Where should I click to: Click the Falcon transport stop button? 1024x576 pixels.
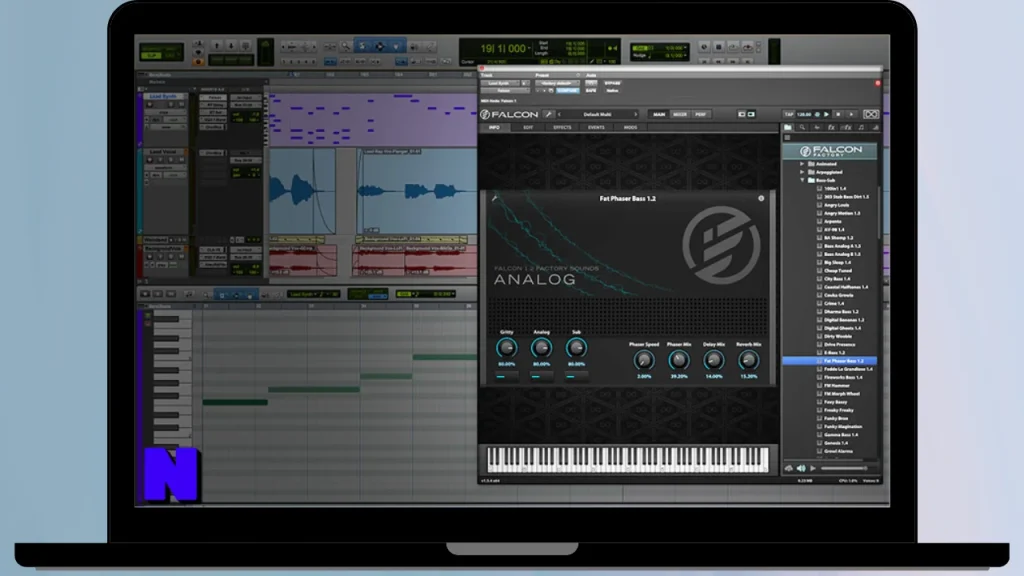[839, 114]
